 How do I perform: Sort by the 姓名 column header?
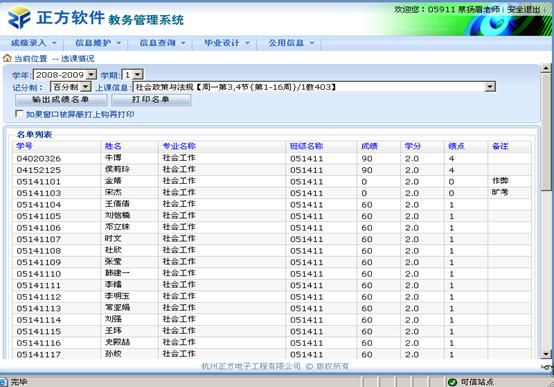point(113,146)
